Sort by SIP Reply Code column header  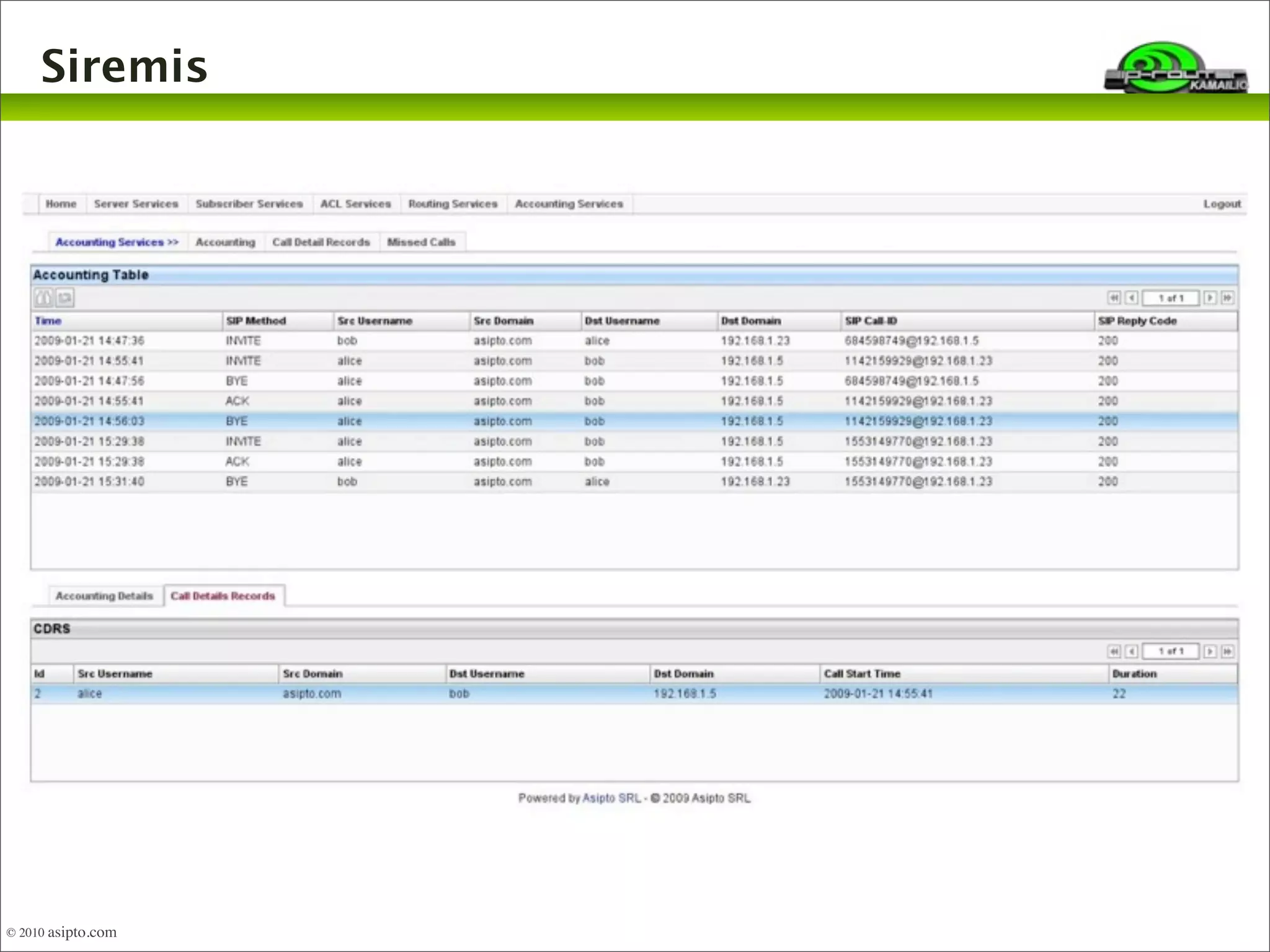click(x=1137, y=321)
